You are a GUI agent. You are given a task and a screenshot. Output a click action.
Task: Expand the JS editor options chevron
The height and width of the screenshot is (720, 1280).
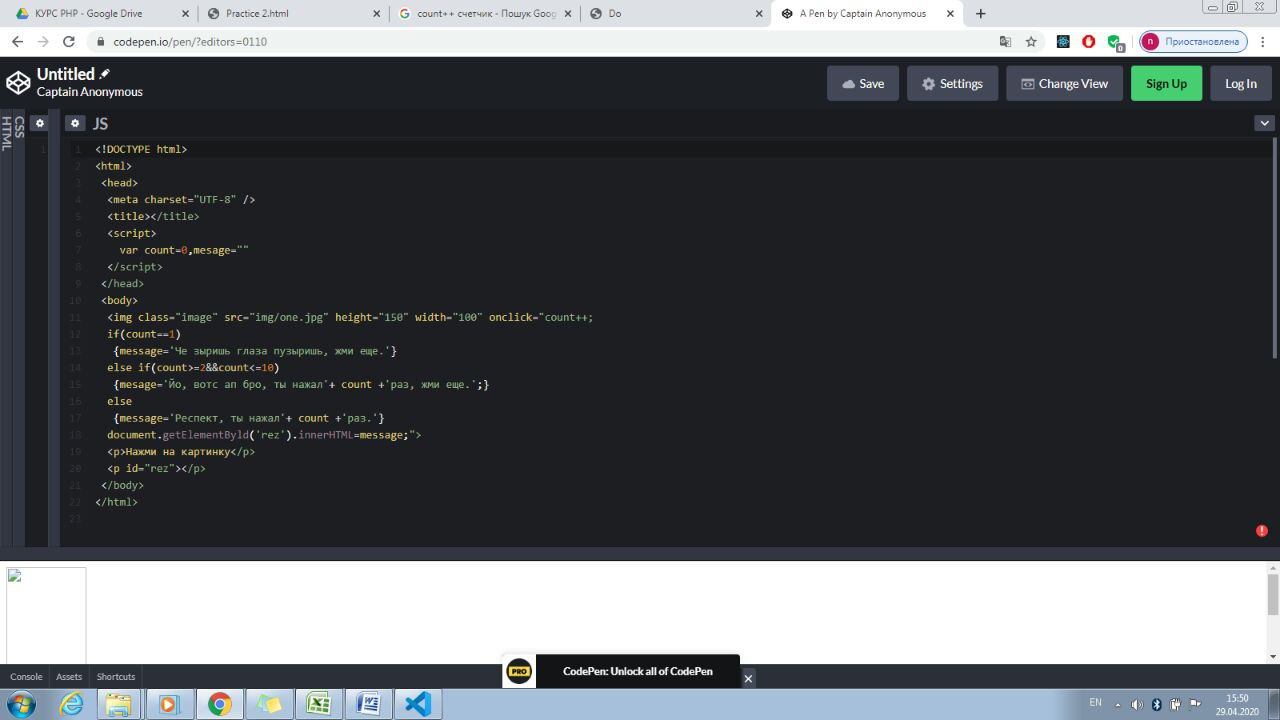pos(1264,123)
